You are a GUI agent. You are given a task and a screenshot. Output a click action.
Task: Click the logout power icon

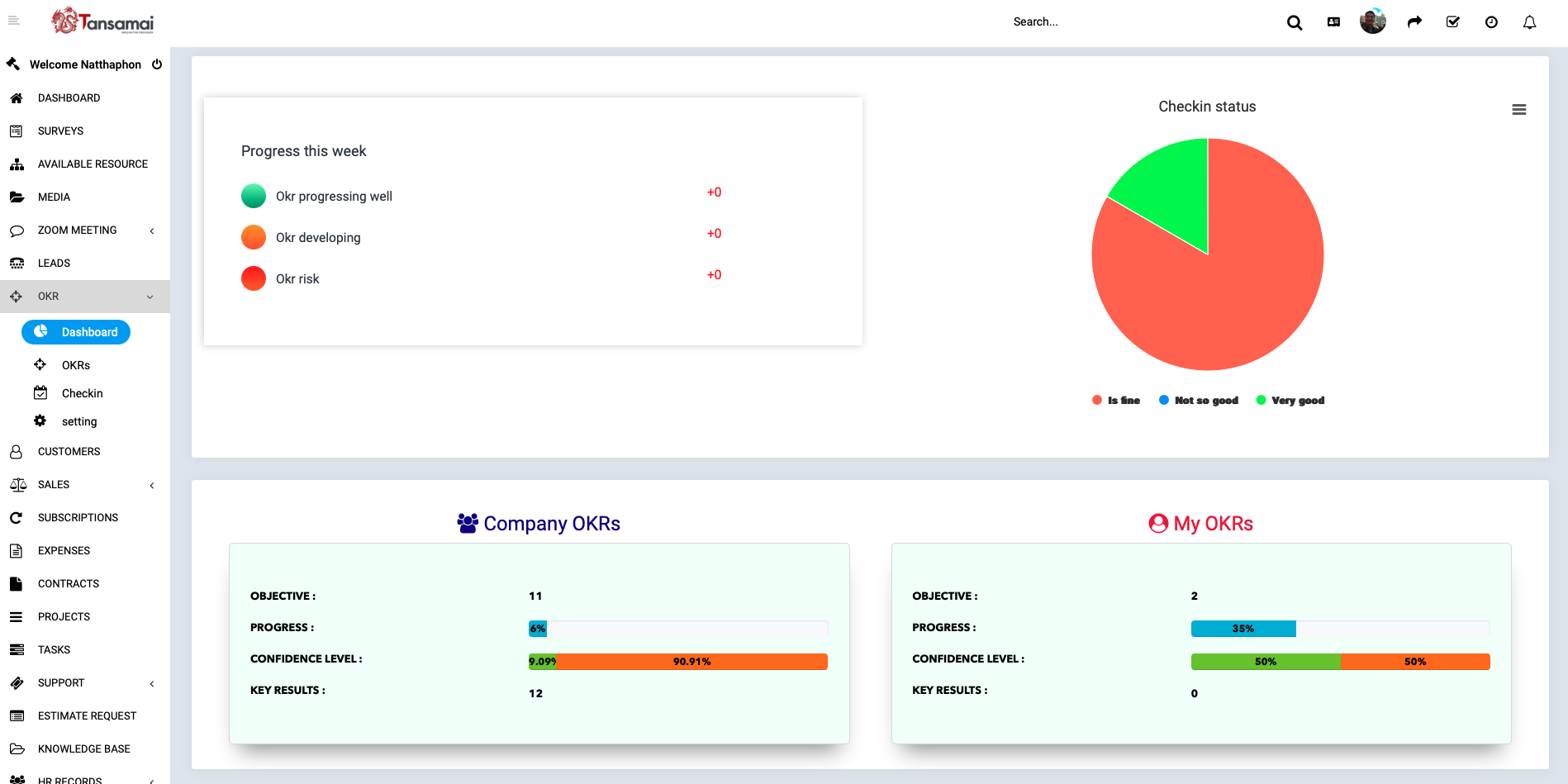coord(157,64)
